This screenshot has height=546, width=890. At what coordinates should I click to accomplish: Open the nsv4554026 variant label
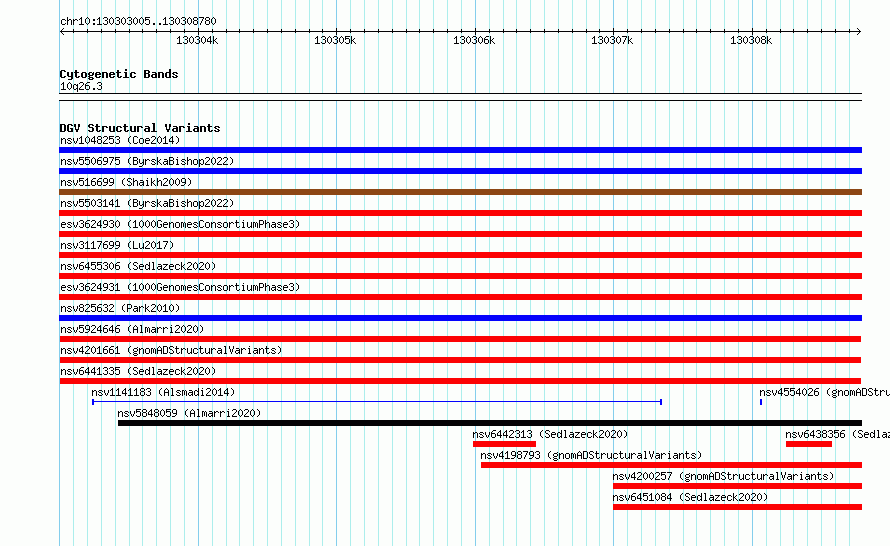(824, 392)
